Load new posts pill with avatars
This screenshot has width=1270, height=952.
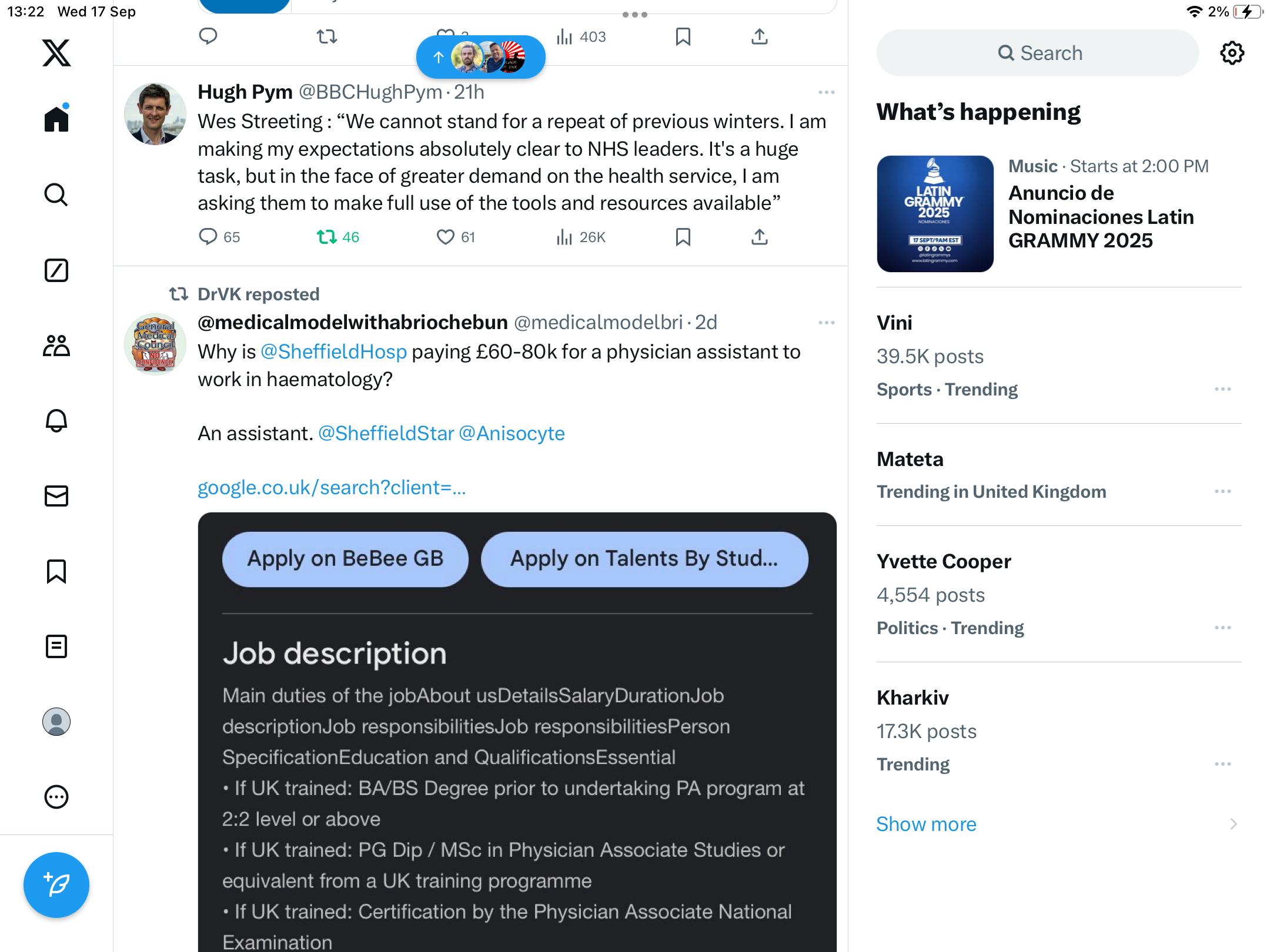481,57
